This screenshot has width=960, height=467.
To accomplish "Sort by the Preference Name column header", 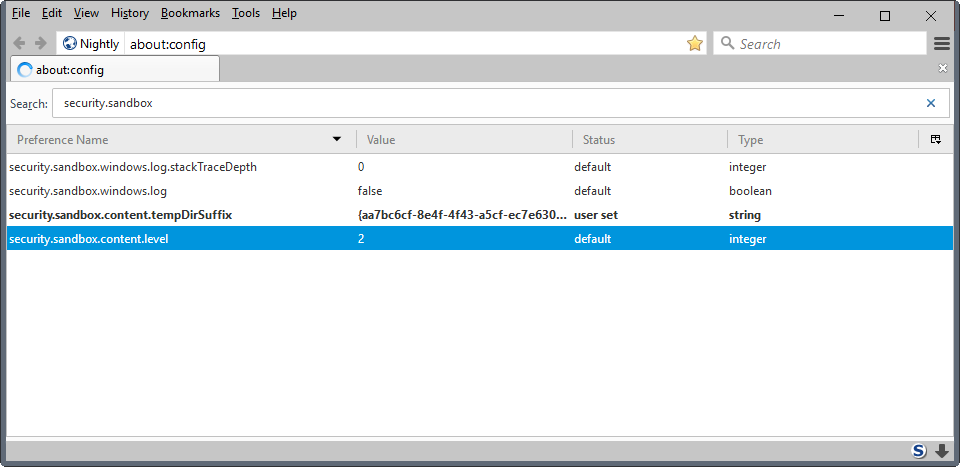I will [x=181, y=140].
